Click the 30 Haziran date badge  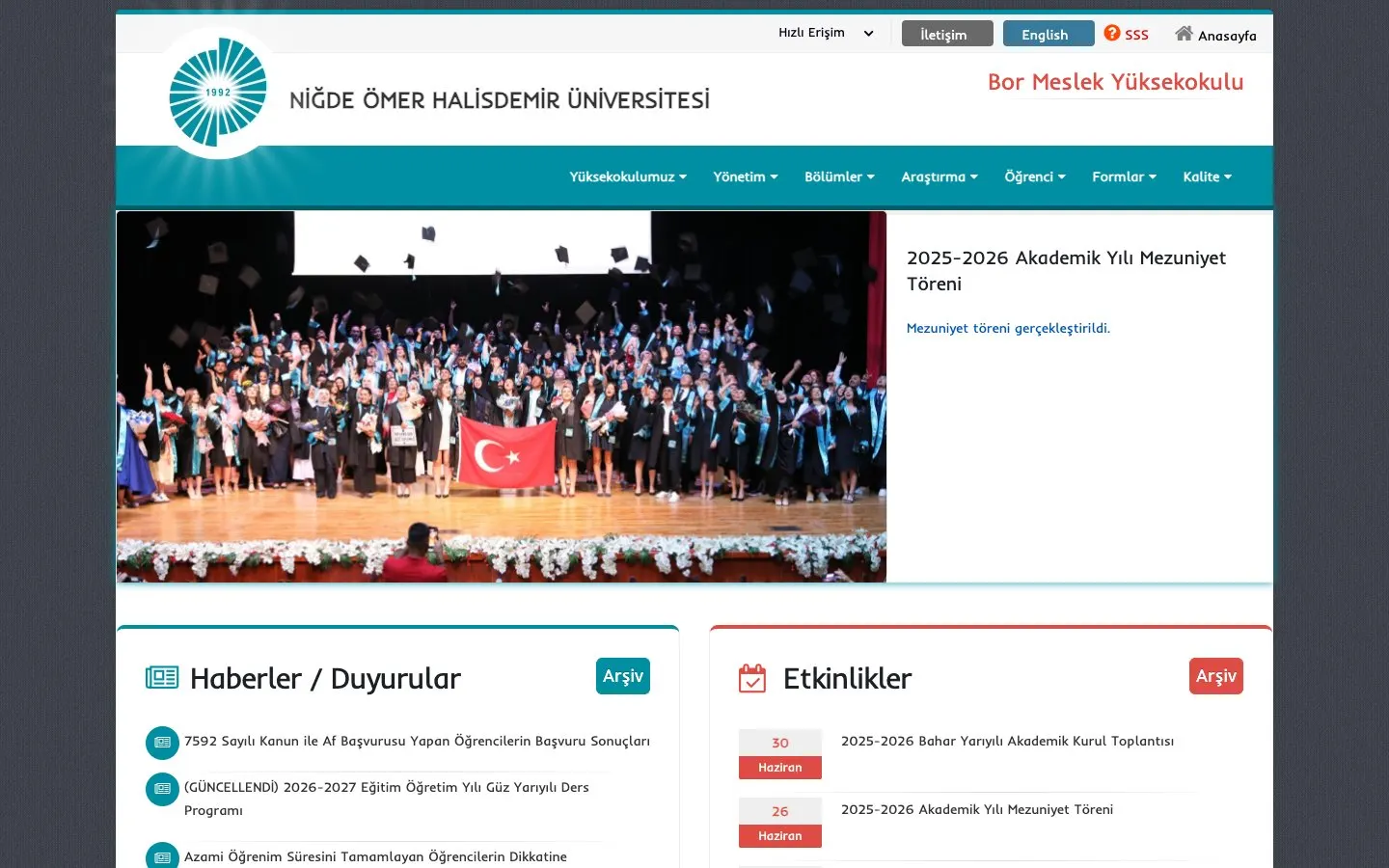[x=780, y=754]
